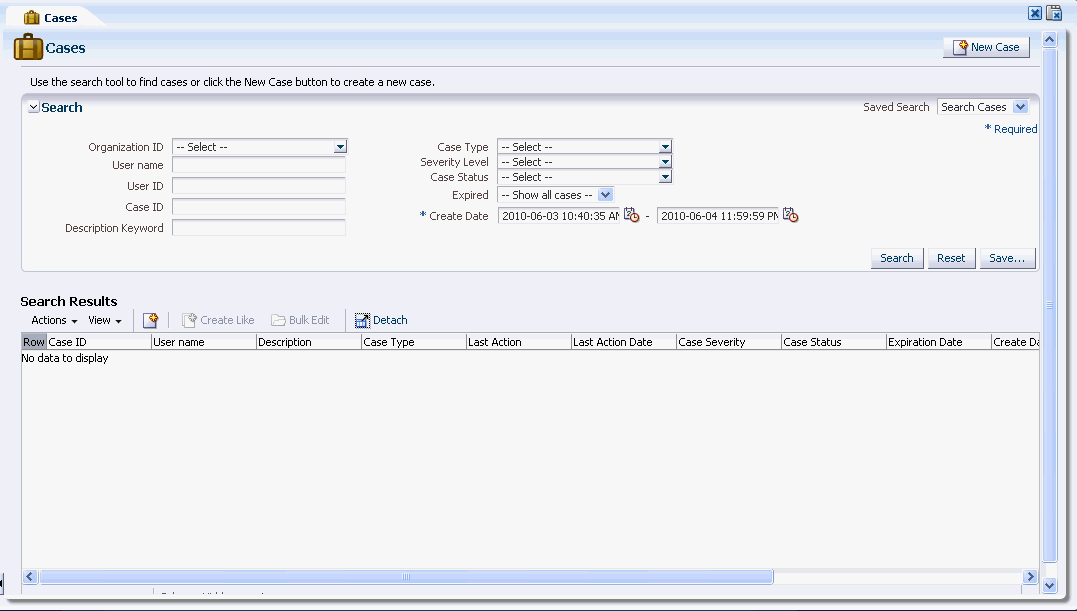This screenshot has height=611, width=1077.
Task: Open the Case Status dropdown
Action: pos(665,176)
